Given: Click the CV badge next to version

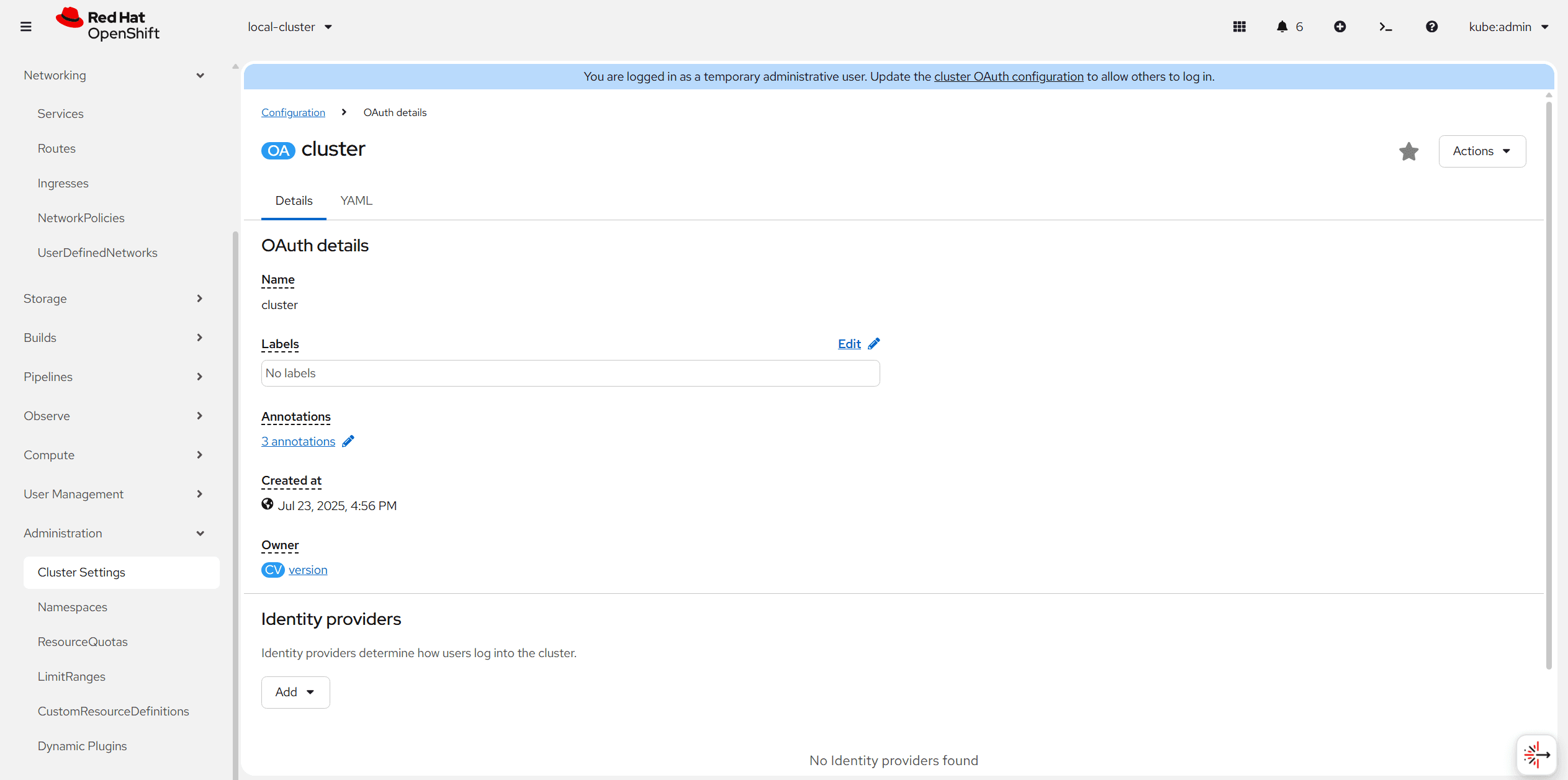Looking at the screenshot, I should [273, 570].
